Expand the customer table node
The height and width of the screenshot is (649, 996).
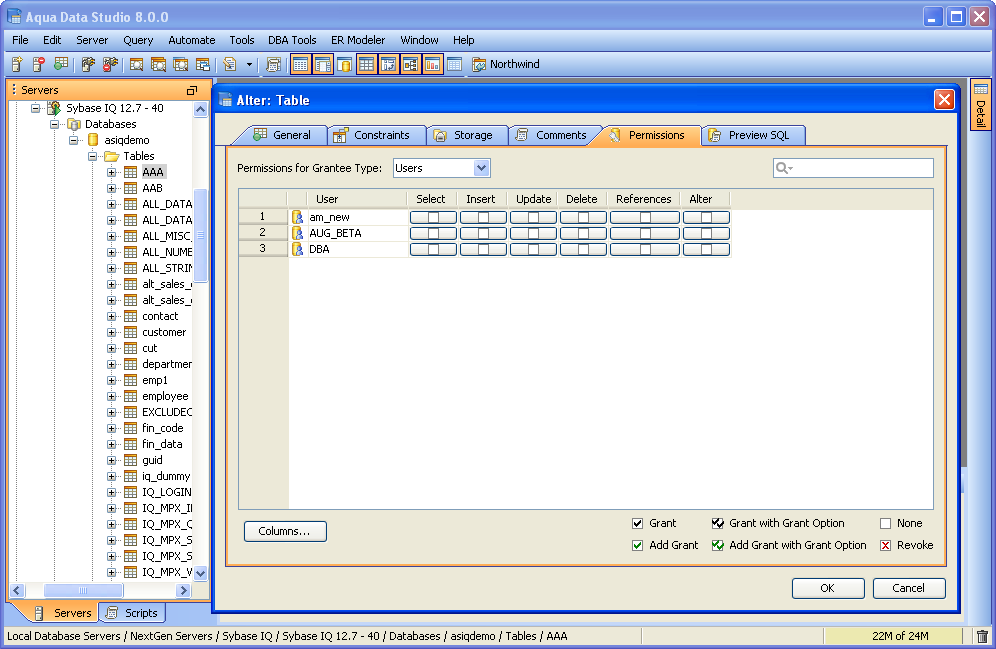point(112,332)
